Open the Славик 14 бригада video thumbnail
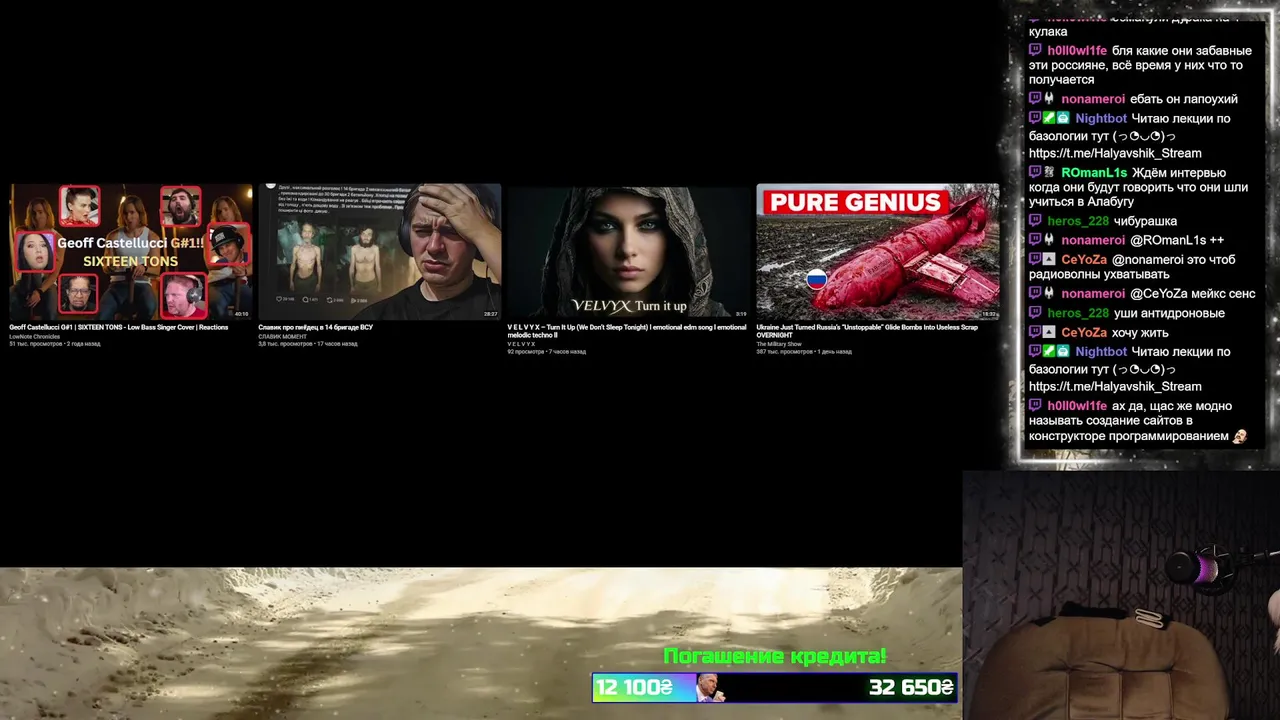Viewport: 1280px width, 720px height. (379, 252)
